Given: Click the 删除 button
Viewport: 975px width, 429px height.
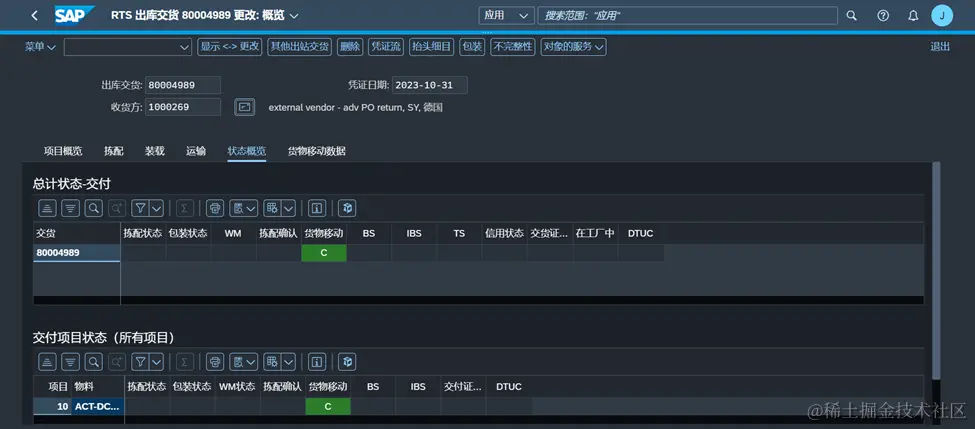Looking at the screenshot, I should (x=350, y=47).
